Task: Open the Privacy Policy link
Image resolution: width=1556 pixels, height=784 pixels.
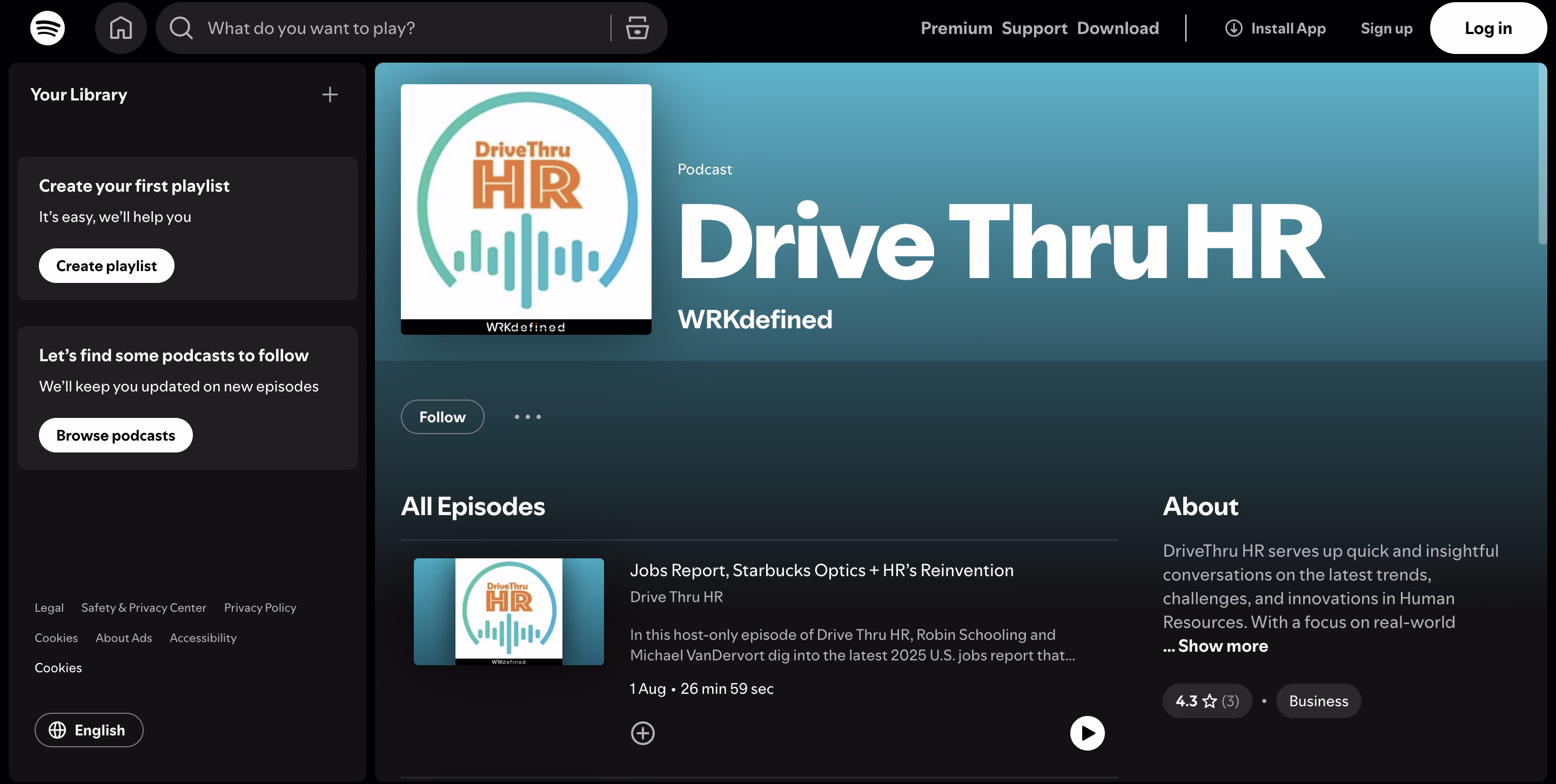Action: click(260, 608)
